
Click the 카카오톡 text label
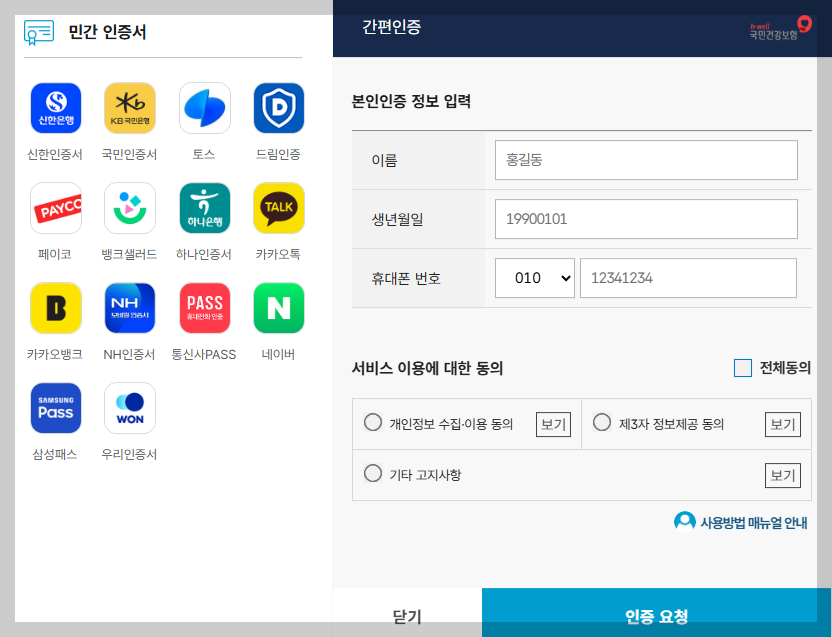[x=279, y=254]
